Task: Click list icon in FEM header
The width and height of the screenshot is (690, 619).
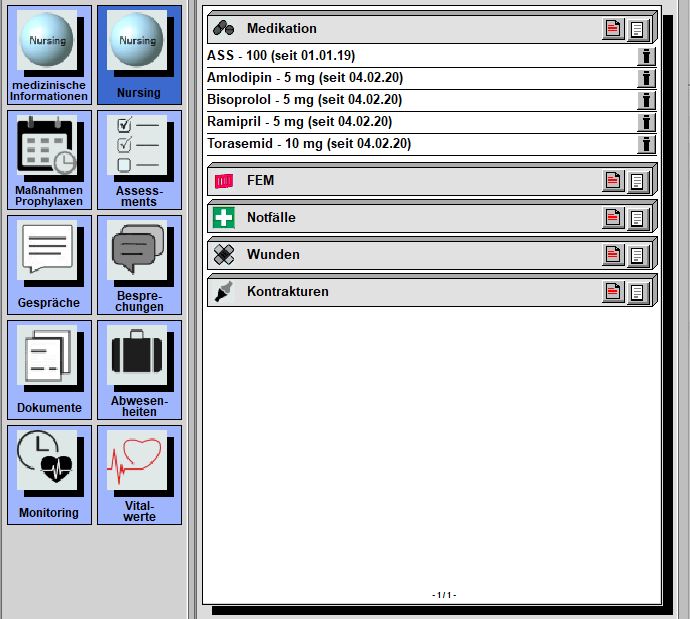Action: pos(638,181)
